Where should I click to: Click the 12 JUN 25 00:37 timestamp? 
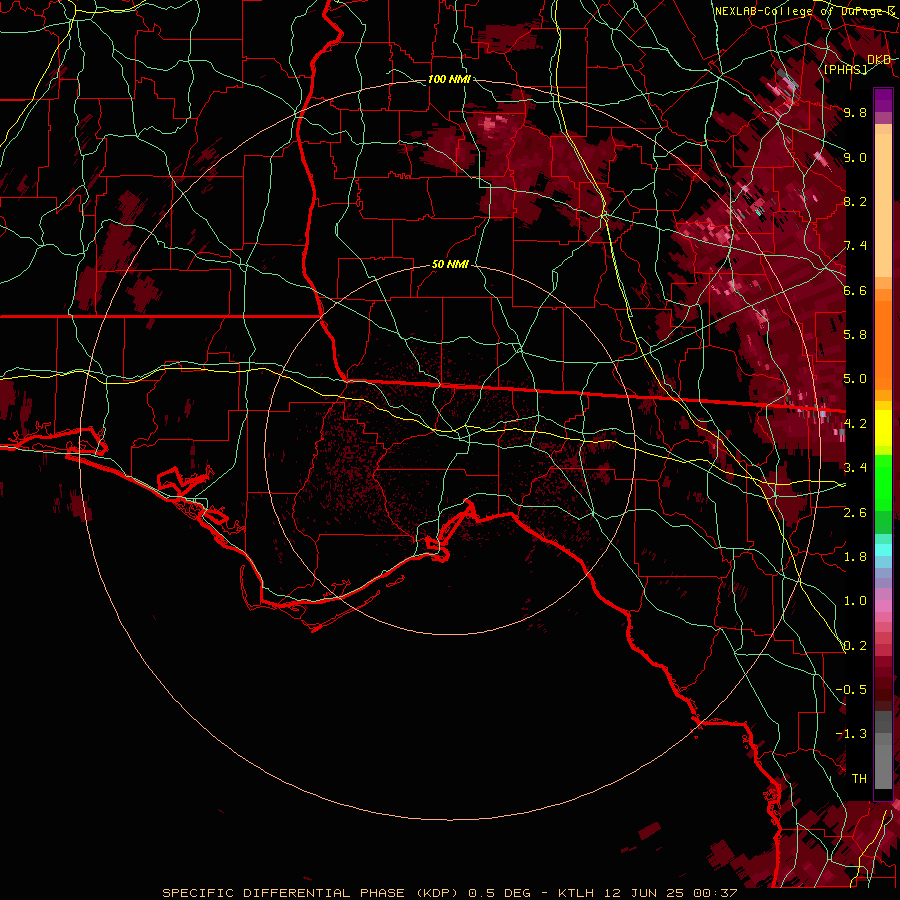pos(670,893)
